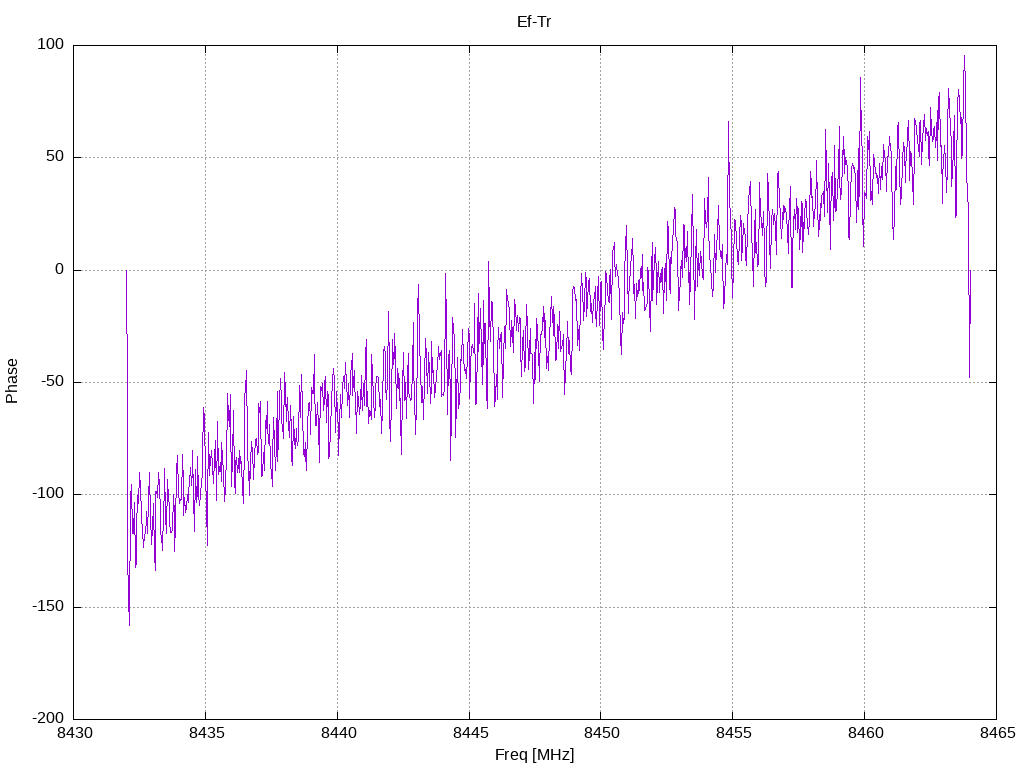Click the y-axis tick label -200
1024x768 pixels.
coord(48,718)
